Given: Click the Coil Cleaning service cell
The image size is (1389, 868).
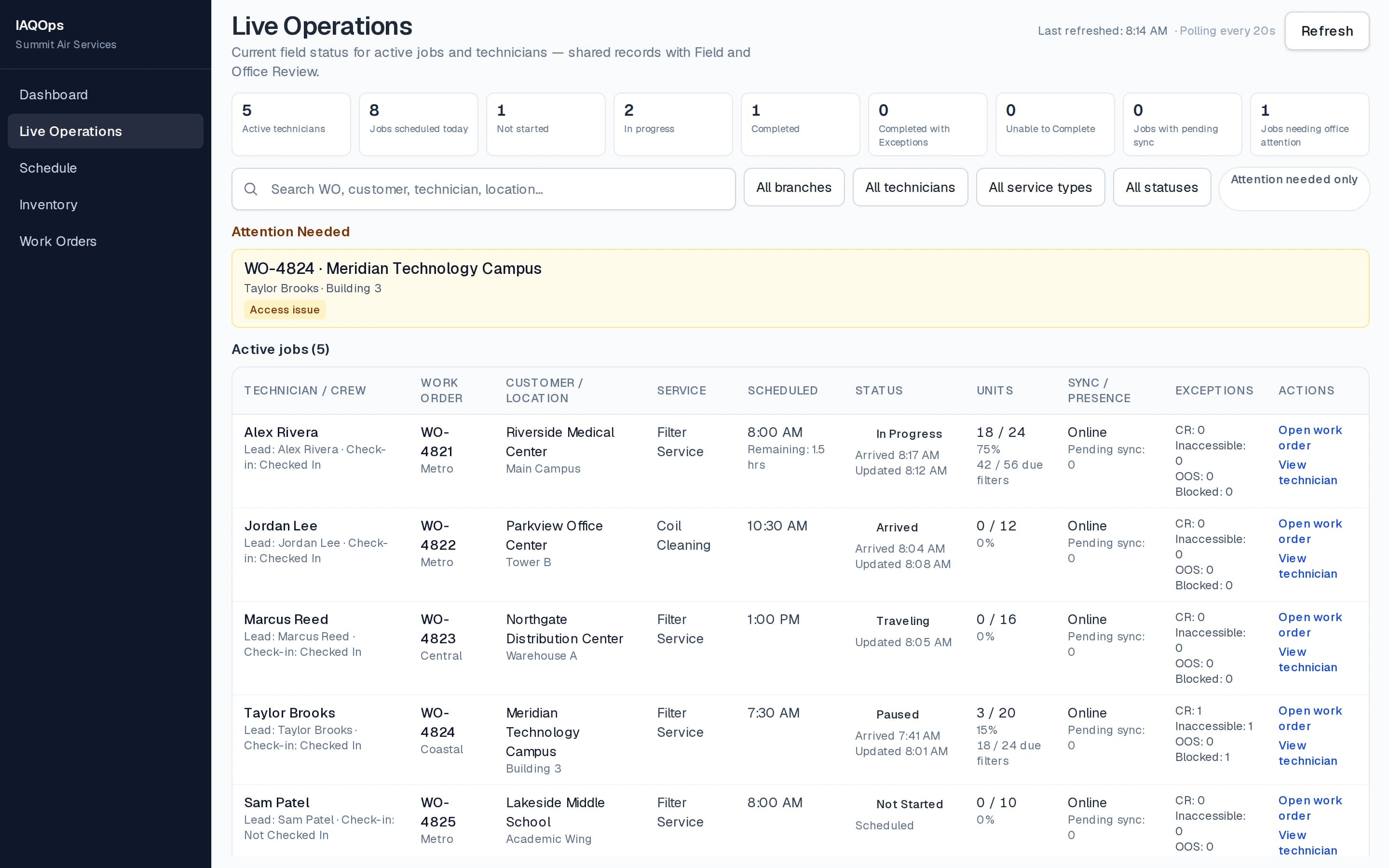Looking at the screenshot, I should (x=683, y=536).
